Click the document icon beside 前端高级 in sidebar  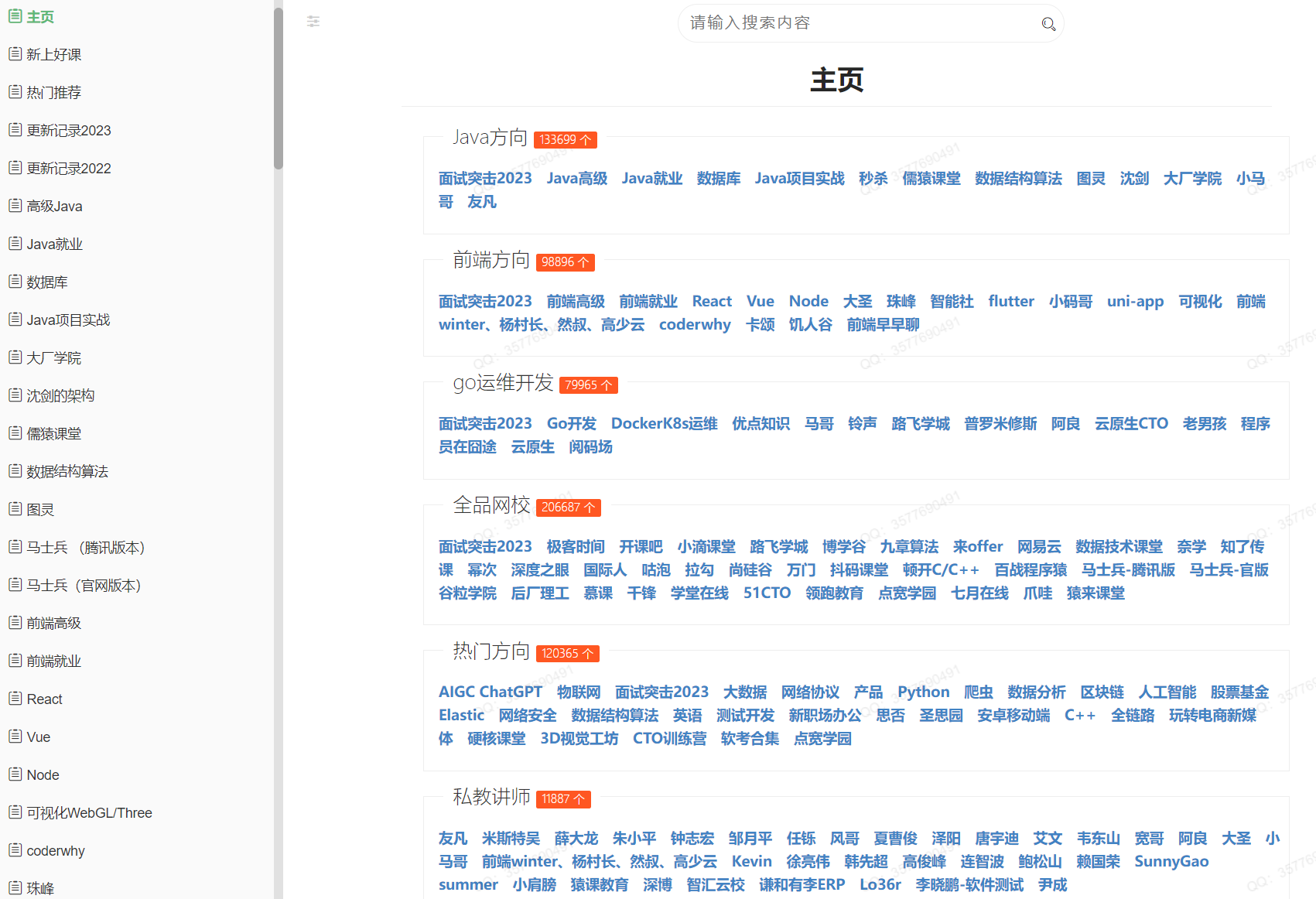15,623
